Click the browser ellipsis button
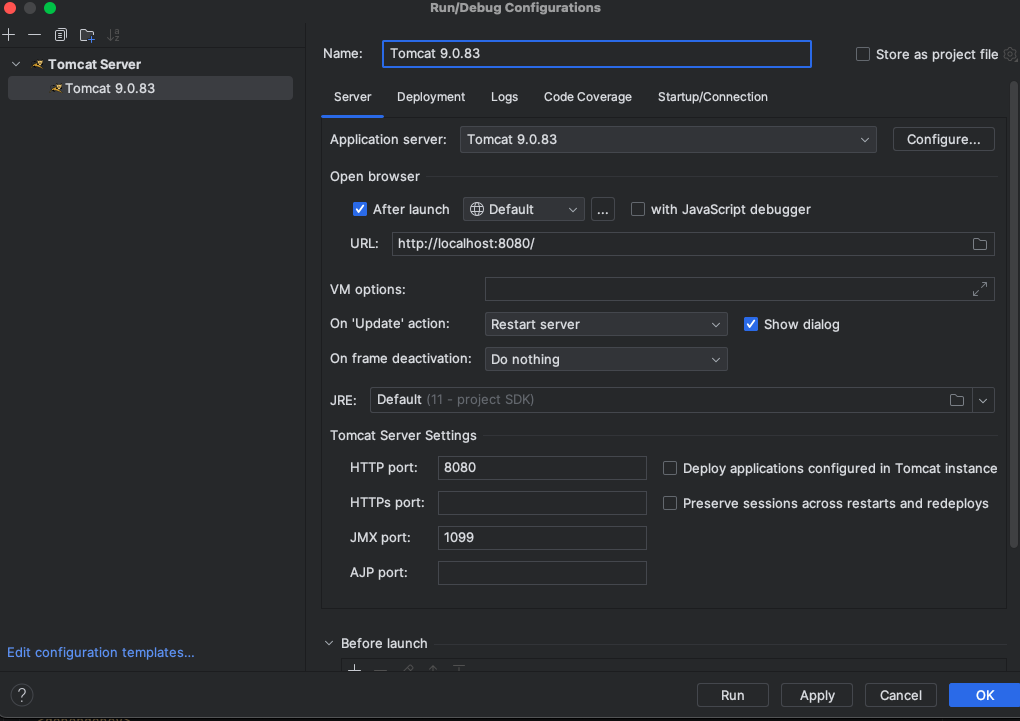 pyautogui.click(x=602, y=209)
